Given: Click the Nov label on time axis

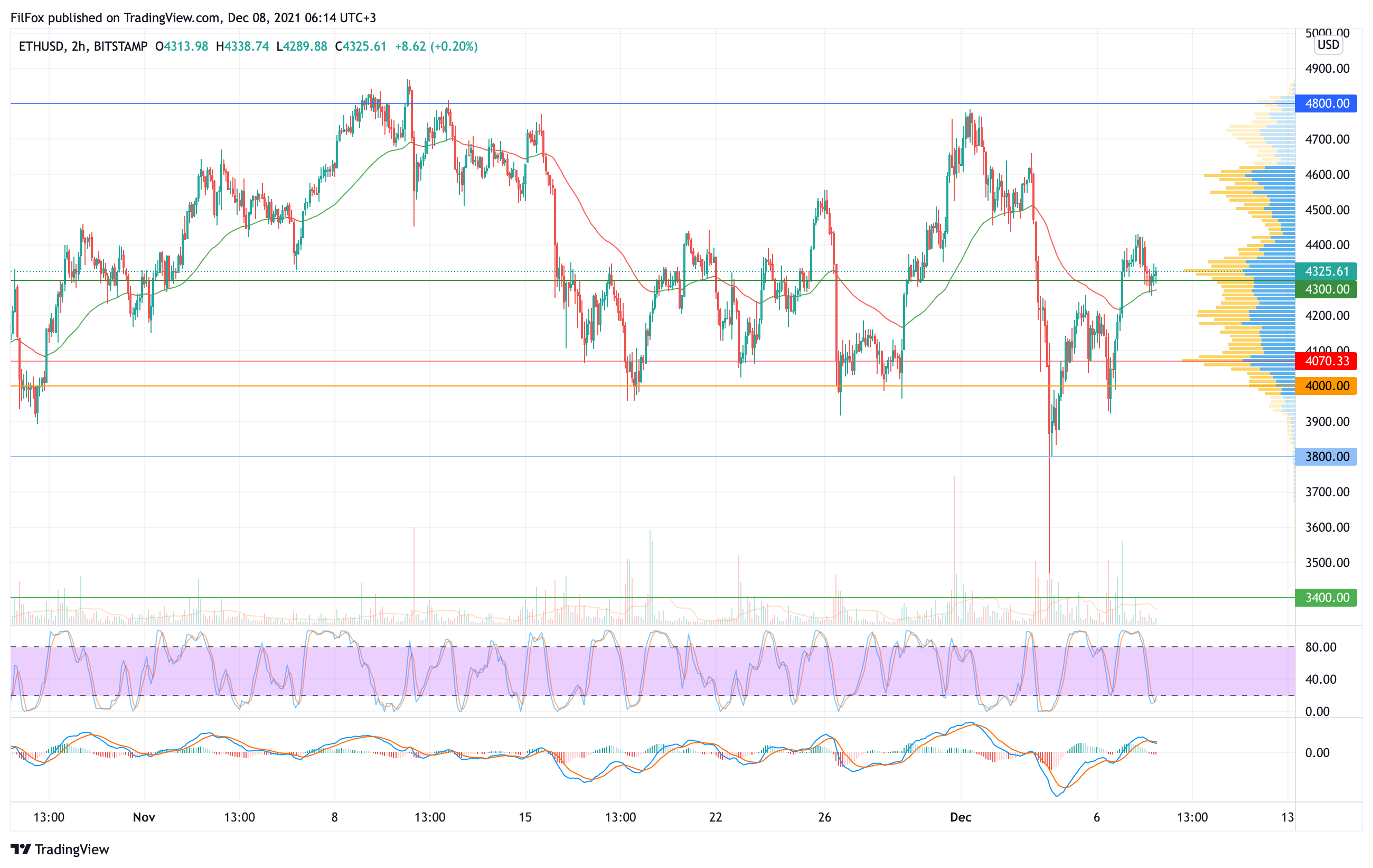Looking at the screenshot, I should pyautogui.click(x=144, y=817).
